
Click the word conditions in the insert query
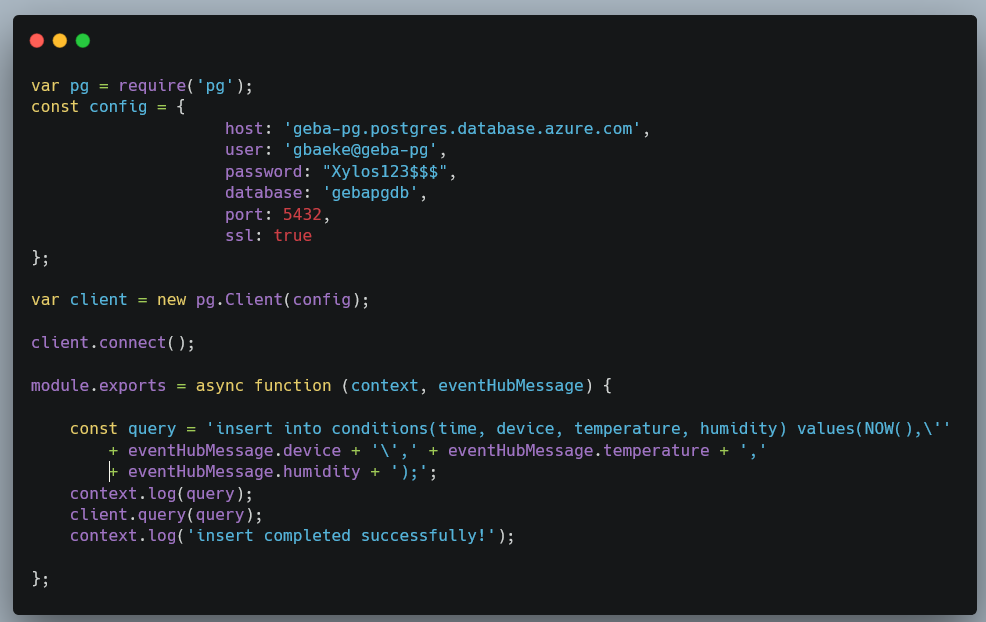click(380, 428)
